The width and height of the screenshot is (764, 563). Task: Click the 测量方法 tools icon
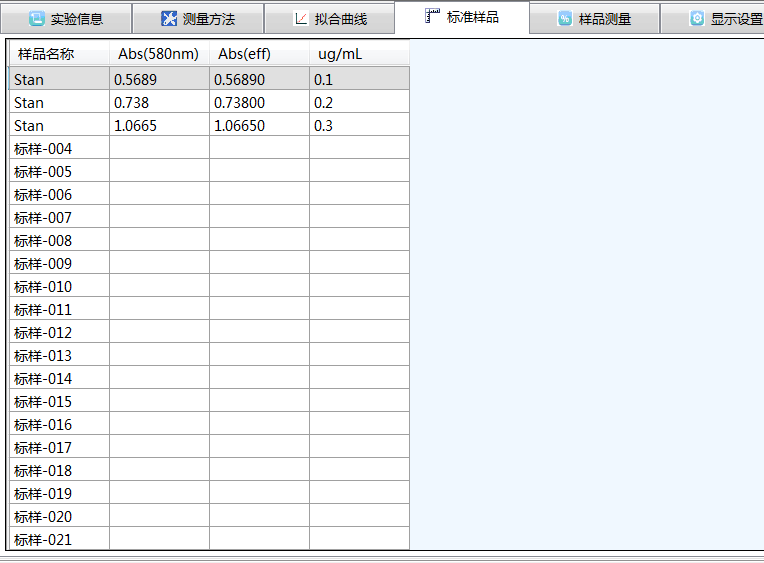pyautogui.click(x=169, y=19)
